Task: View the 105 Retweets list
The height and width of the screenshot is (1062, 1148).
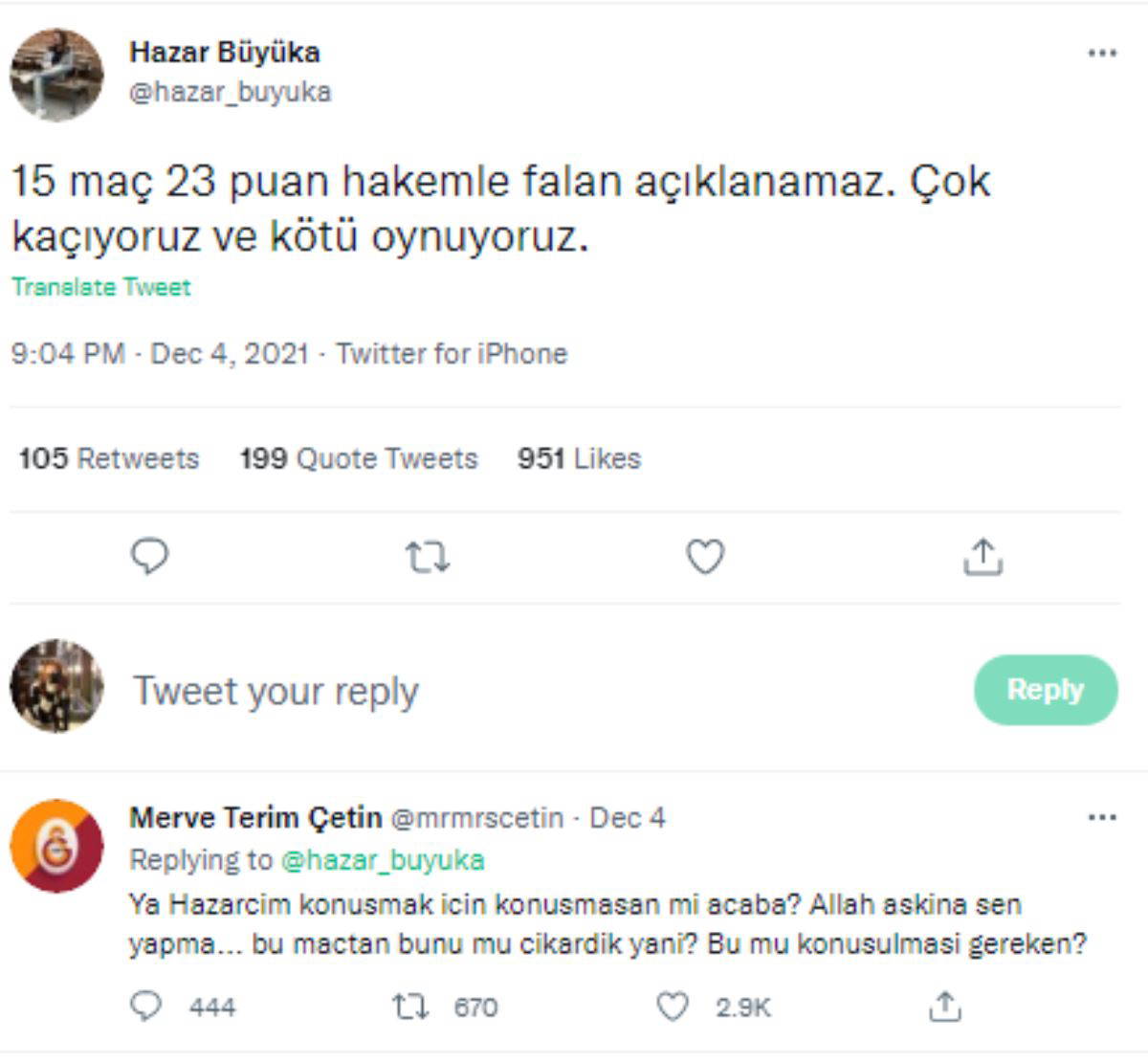Action: click(109, 459)
